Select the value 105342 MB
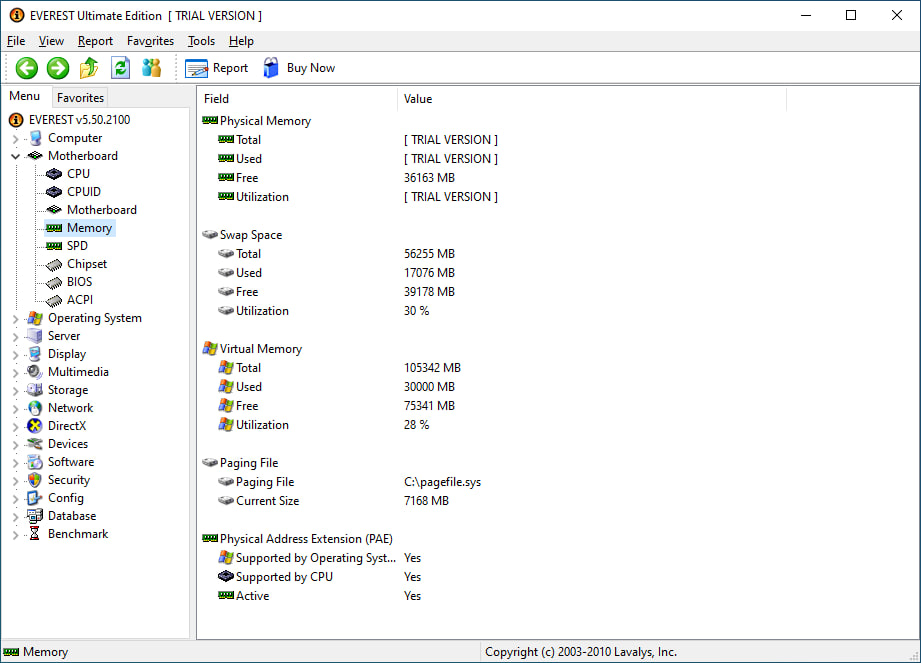This screenshot has width=921, height=663. [x=432, y=368]
